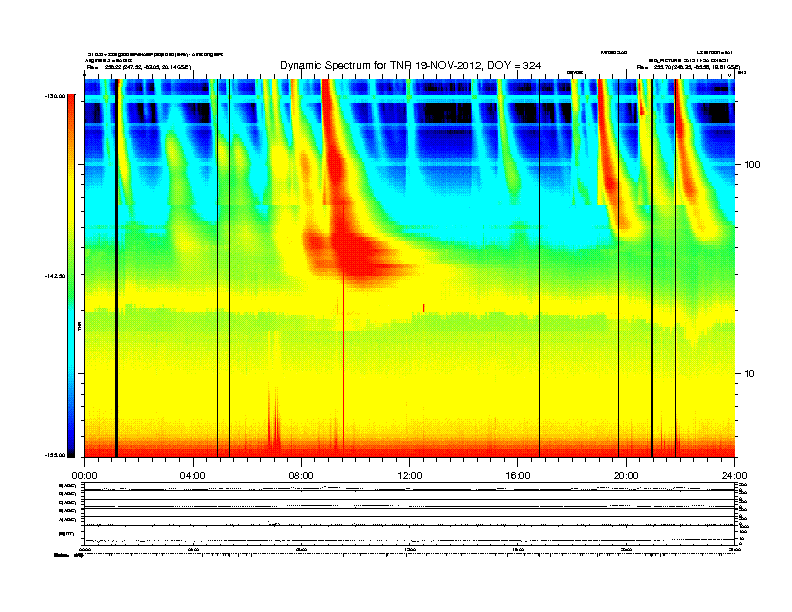Select the 24:00 time axis label
The width and height of the screenshot is (792, 612).
(x=735, y=475)
